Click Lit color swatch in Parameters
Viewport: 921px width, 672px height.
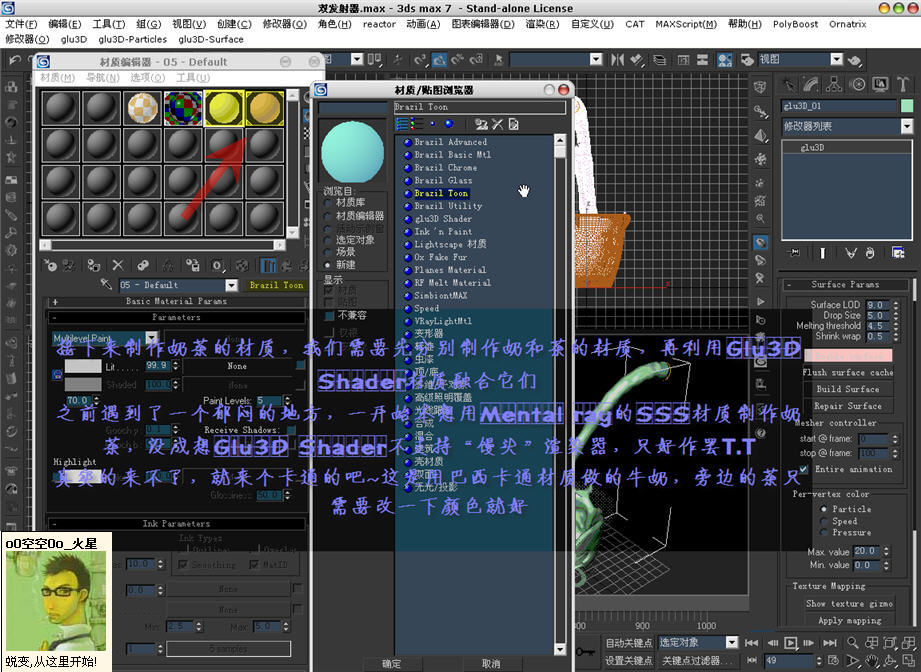(83, 367)
